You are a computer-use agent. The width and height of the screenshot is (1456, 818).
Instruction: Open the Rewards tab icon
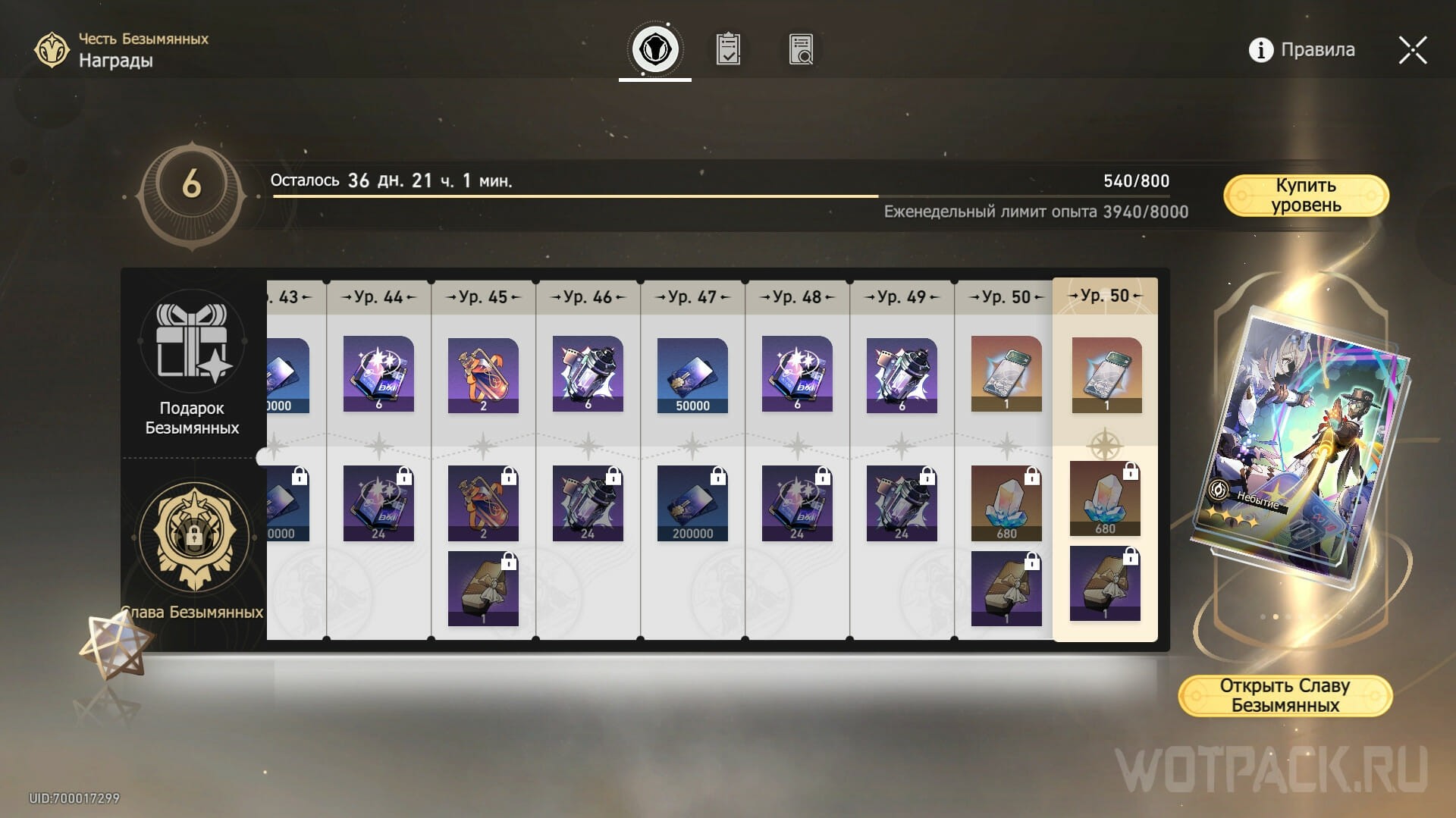point(655,50)
